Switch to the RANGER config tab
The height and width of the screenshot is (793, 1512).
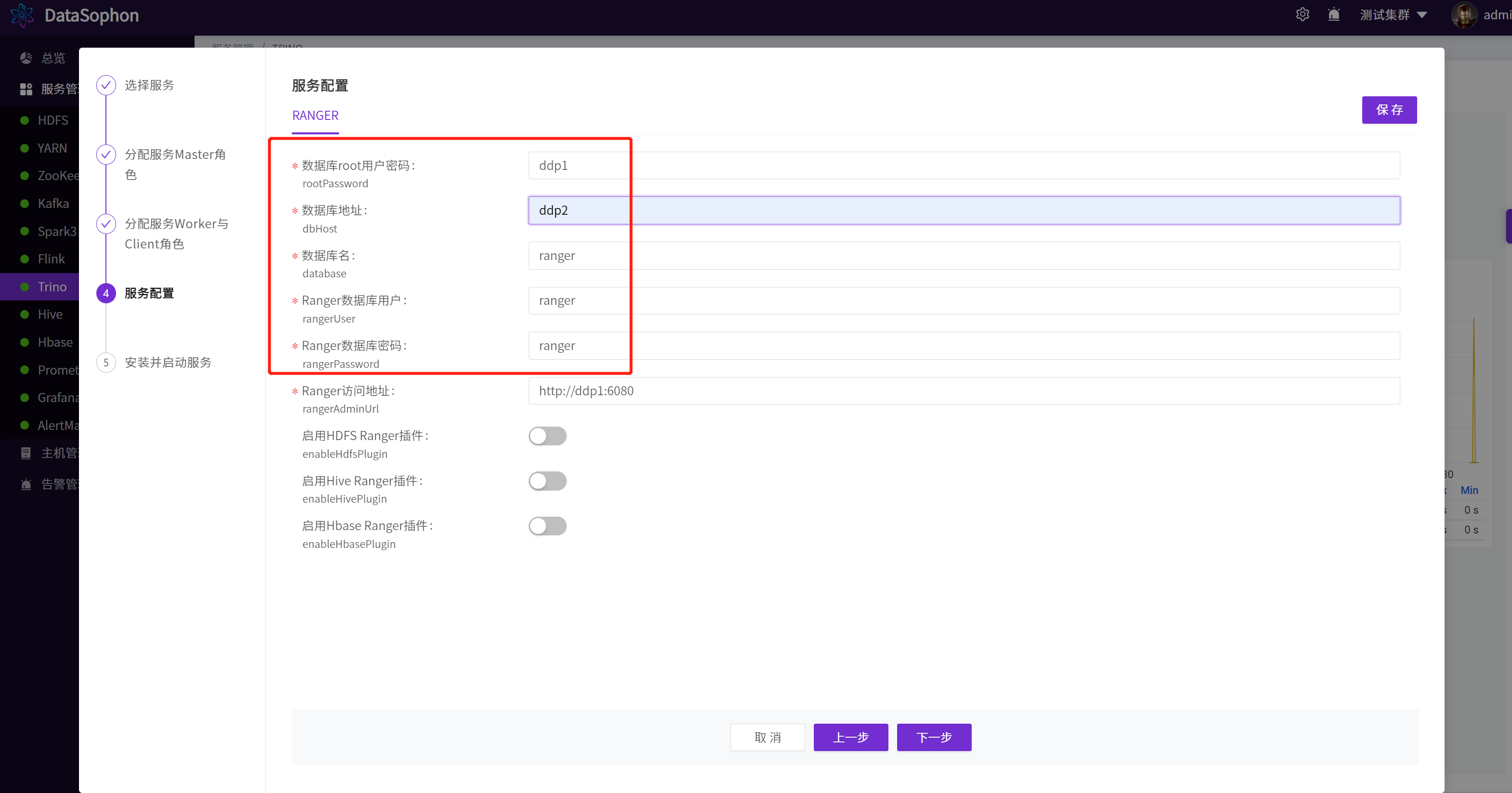315,116
